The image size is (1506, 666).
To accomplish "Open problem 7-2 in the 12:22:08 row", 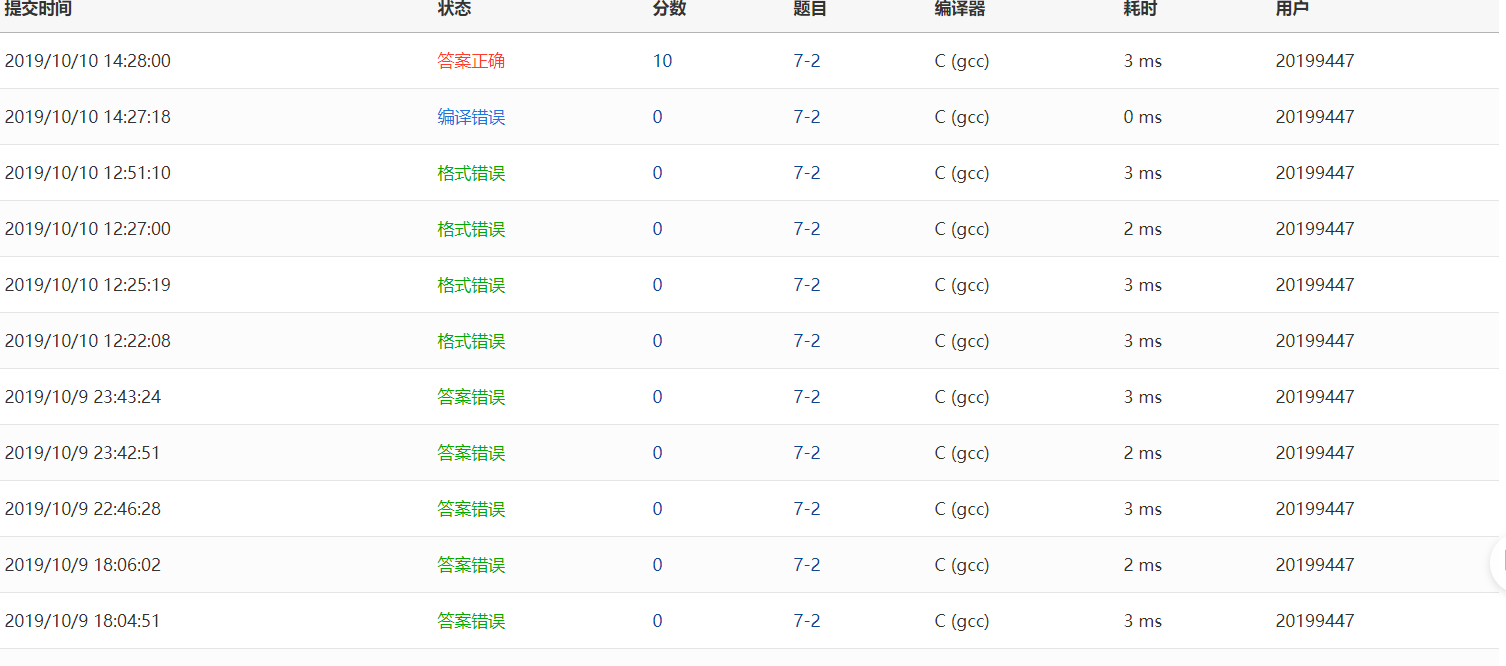I will pos(807,341).
